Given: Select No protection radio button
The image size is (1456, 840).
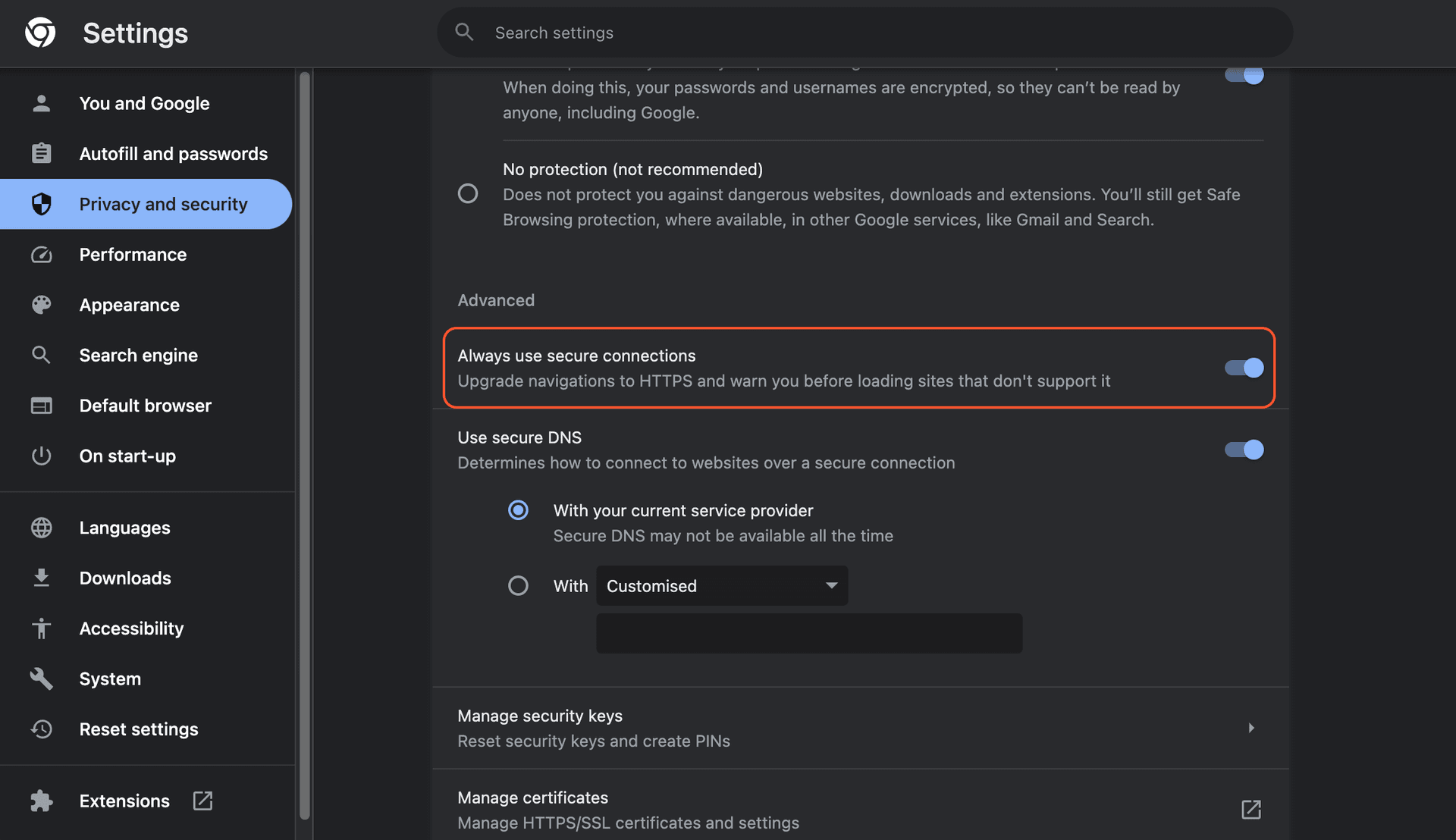Looking at the screenshot, I should click(x=468, y=195).
